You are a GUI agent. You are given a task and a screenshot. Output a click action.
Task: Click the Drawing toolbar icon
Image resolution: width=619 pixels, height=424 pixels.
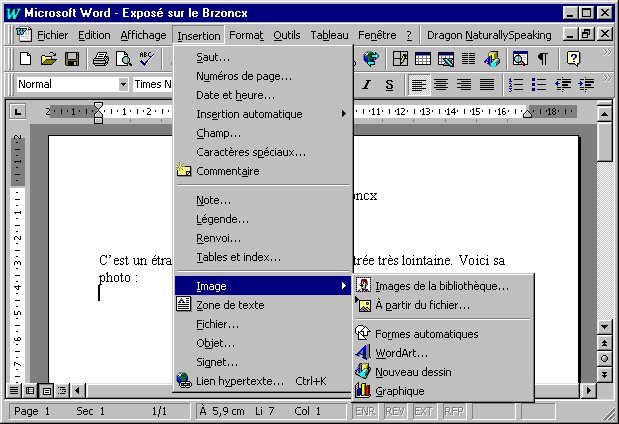(x=492, y=59)
